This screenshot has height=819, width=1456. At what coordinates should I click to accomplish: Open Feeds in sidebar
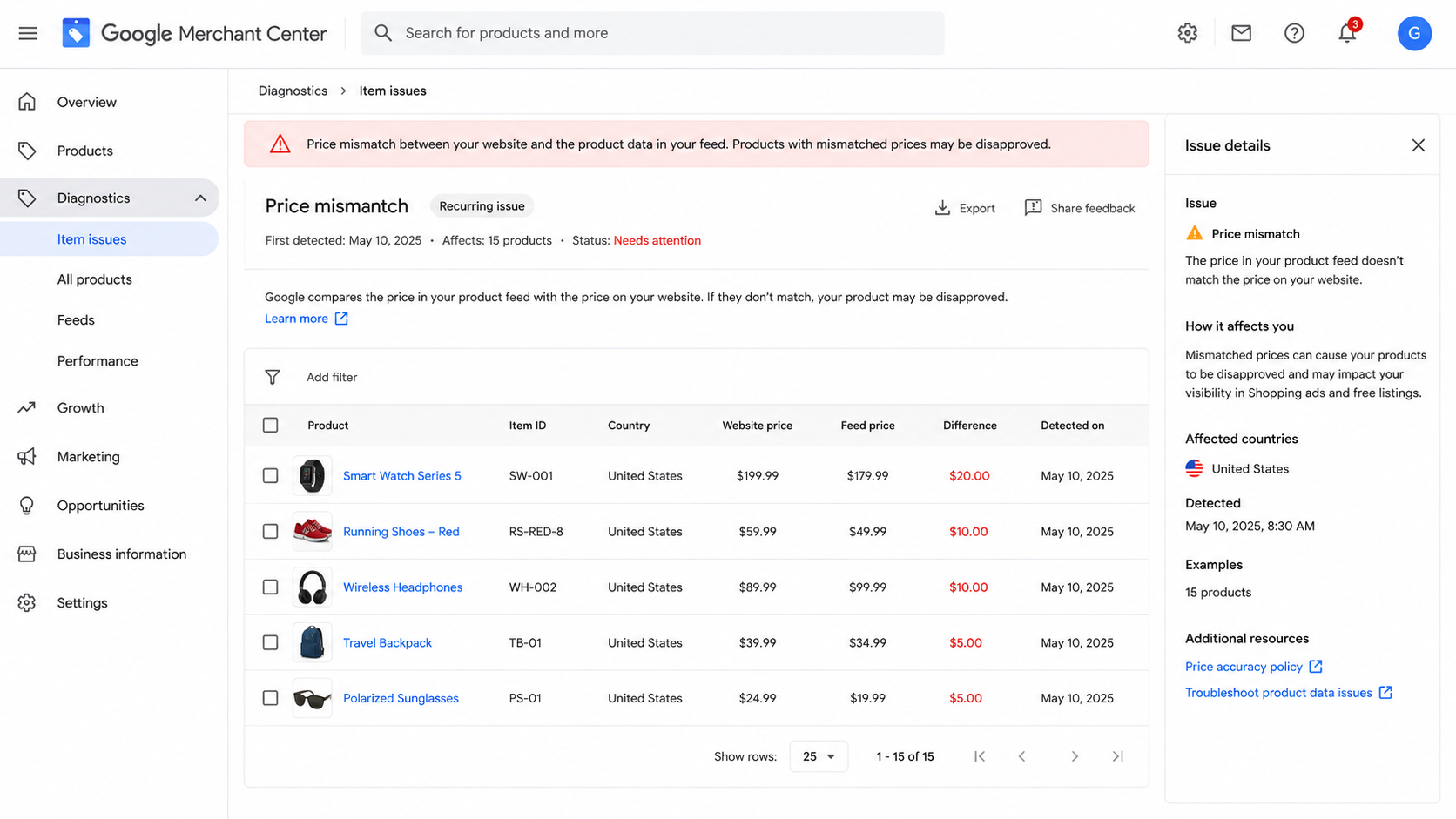pos(76,320)
